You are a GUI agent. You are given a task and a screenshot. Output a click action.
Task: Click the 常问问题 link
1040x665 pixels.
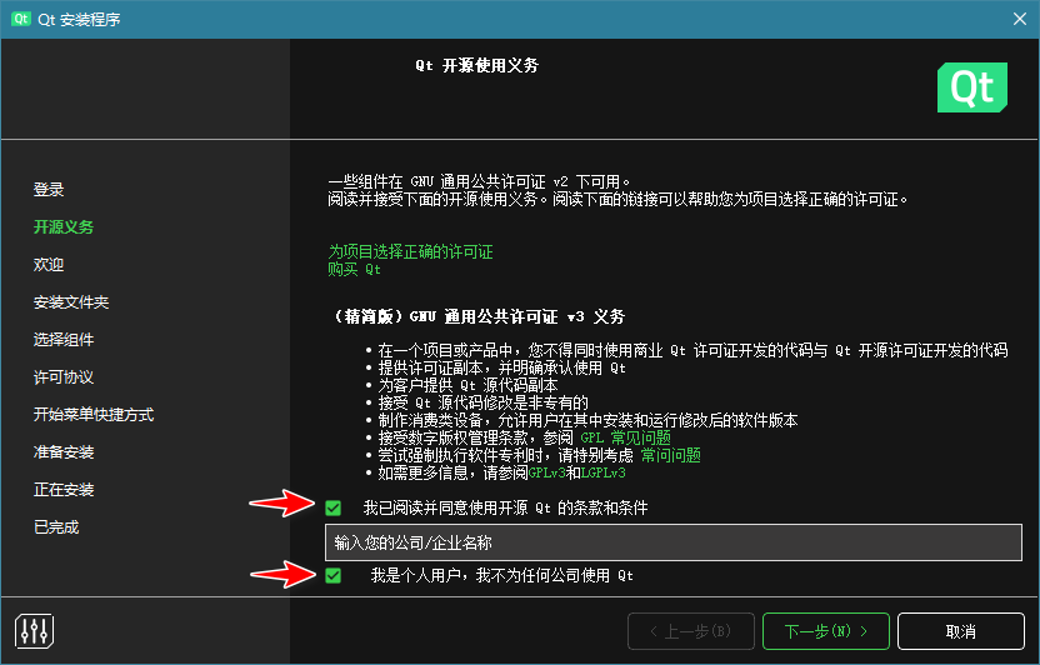click(x=672, y=453)
